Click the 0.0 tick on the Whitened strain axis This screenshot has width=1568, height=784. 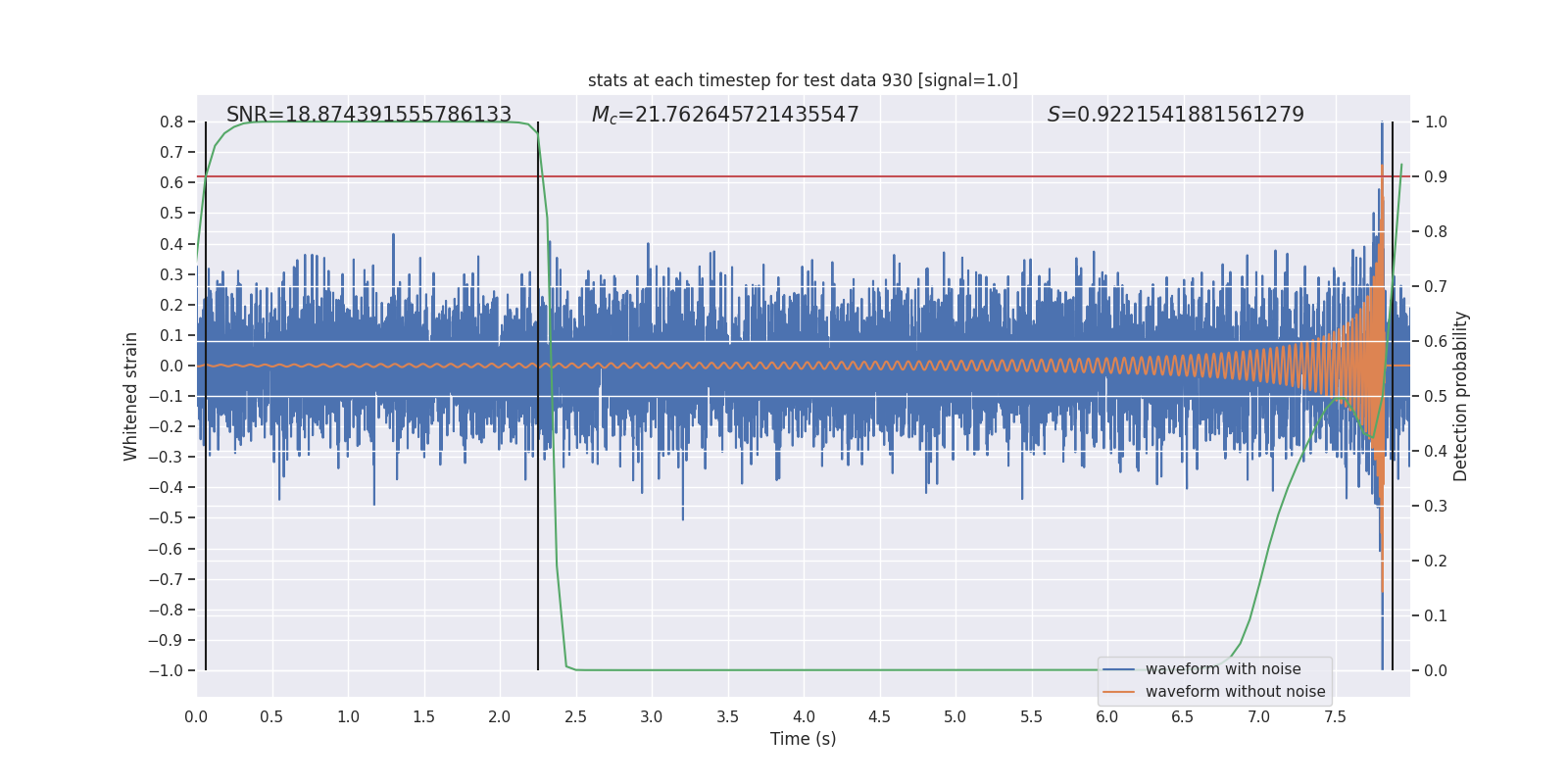tap(171, 366)
